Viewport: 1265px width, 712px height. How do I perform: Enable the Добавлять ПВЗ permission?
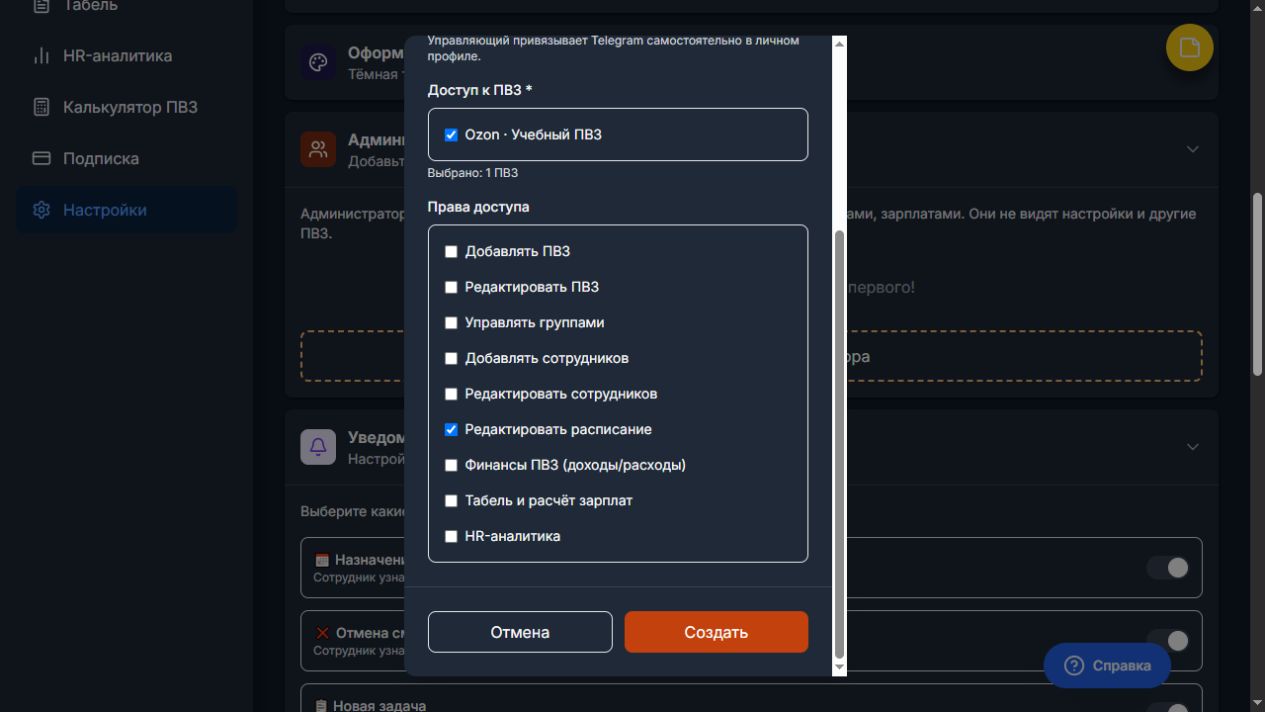tap(451, 252)
